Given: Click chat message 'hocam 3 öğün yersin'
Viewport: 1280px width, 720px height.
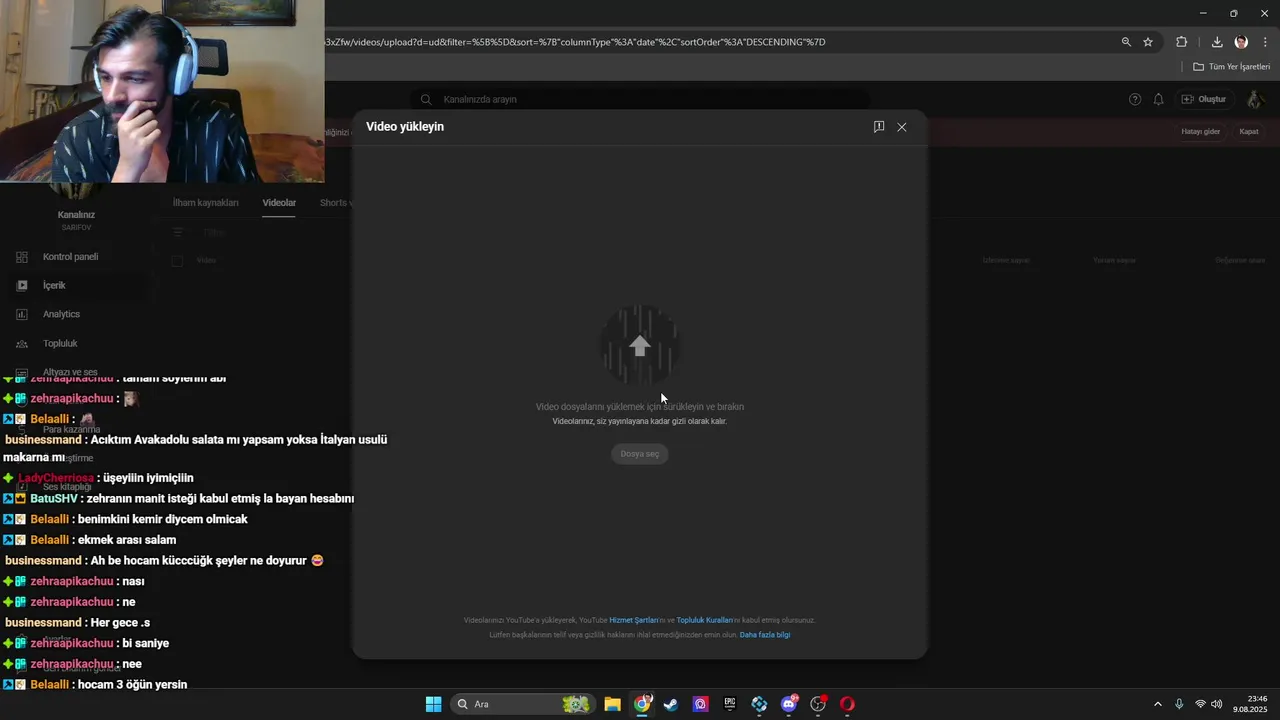Looking at the screenshot, I should [132, 685].
